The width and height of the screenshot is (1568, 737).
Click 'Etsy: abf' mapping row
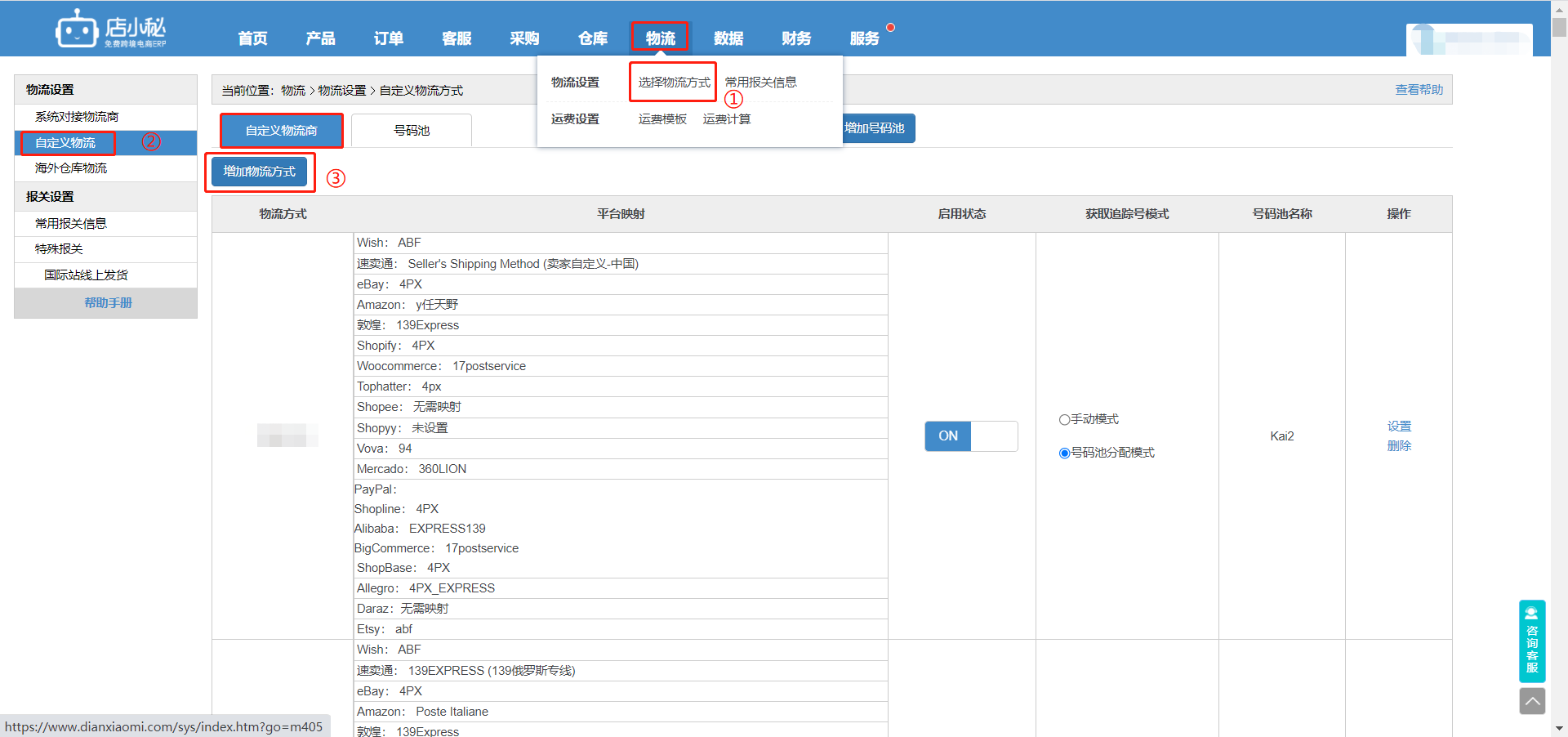[621, 629]
